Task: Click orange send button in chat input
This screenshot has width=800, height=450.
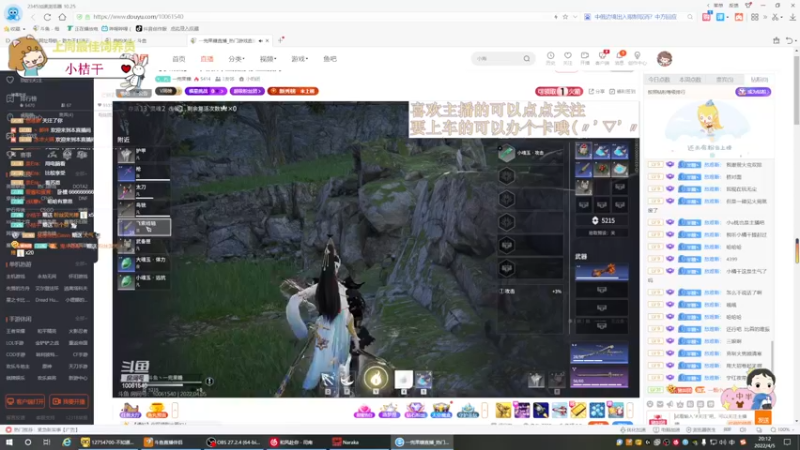Action: tap(763, 419)
